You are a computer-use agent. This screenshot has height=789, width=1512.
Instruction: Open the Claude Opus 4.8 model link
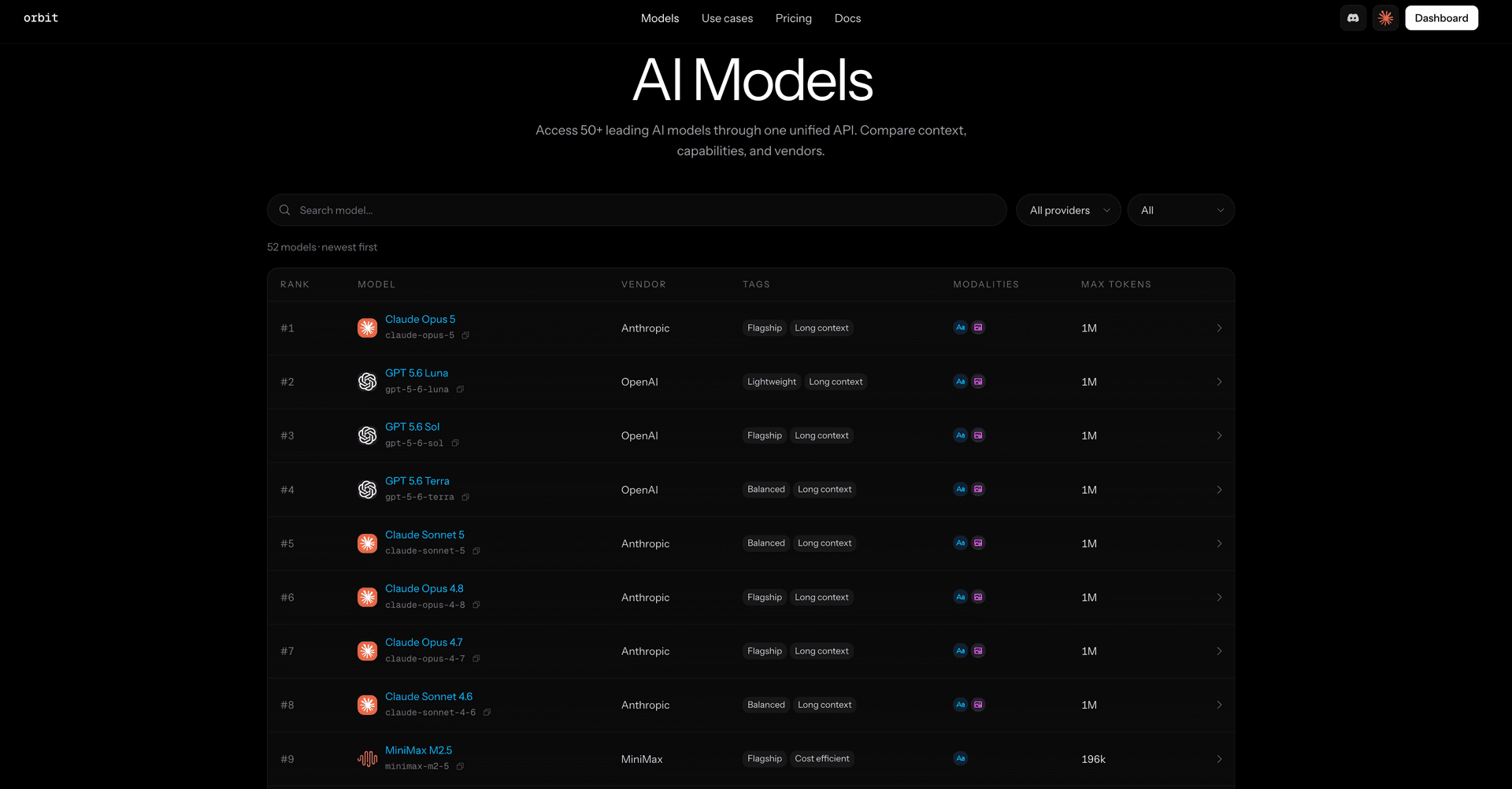pos(424,589)
